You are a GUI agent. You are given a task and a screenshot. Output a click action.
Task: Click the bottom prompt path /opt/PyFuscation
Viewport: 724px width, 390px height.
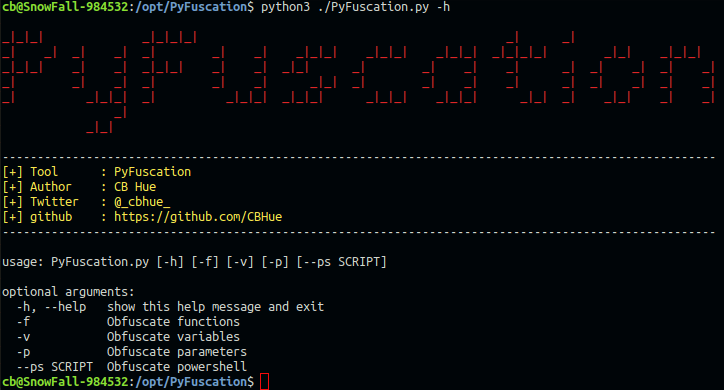191,382
